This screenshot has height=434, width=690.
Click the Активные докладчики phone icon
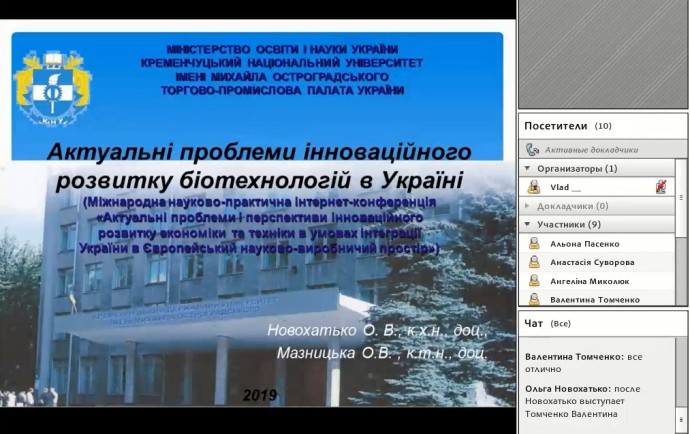[x=533, y=149]
